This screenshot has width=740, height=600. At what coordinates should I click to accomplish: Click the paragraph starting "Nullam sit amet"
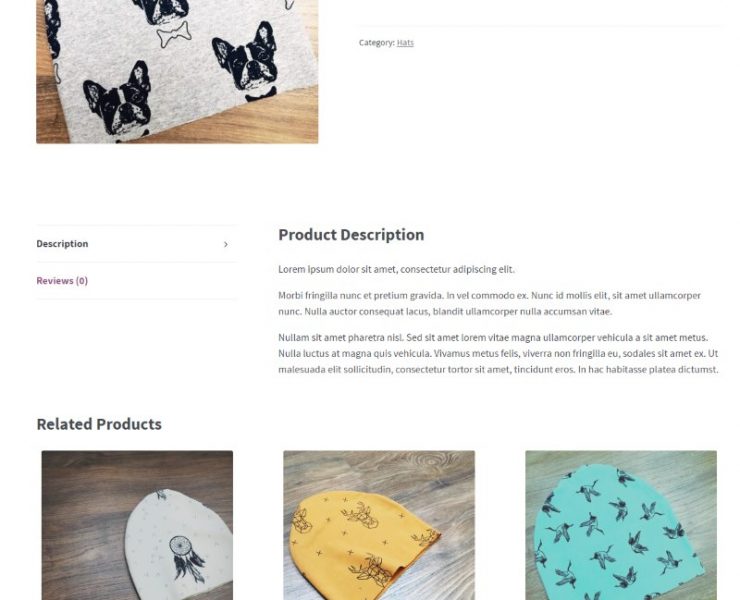point(498,353)
